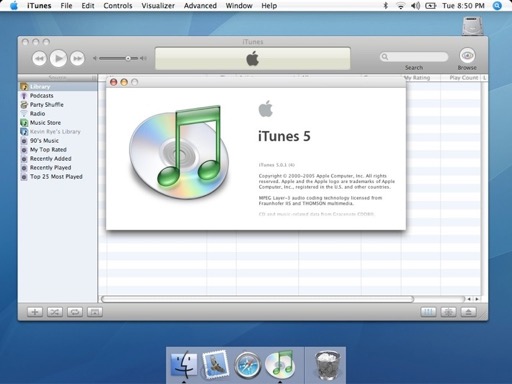Toggle shuffle mode button
512x384 pixels.
tap(55, 312)
